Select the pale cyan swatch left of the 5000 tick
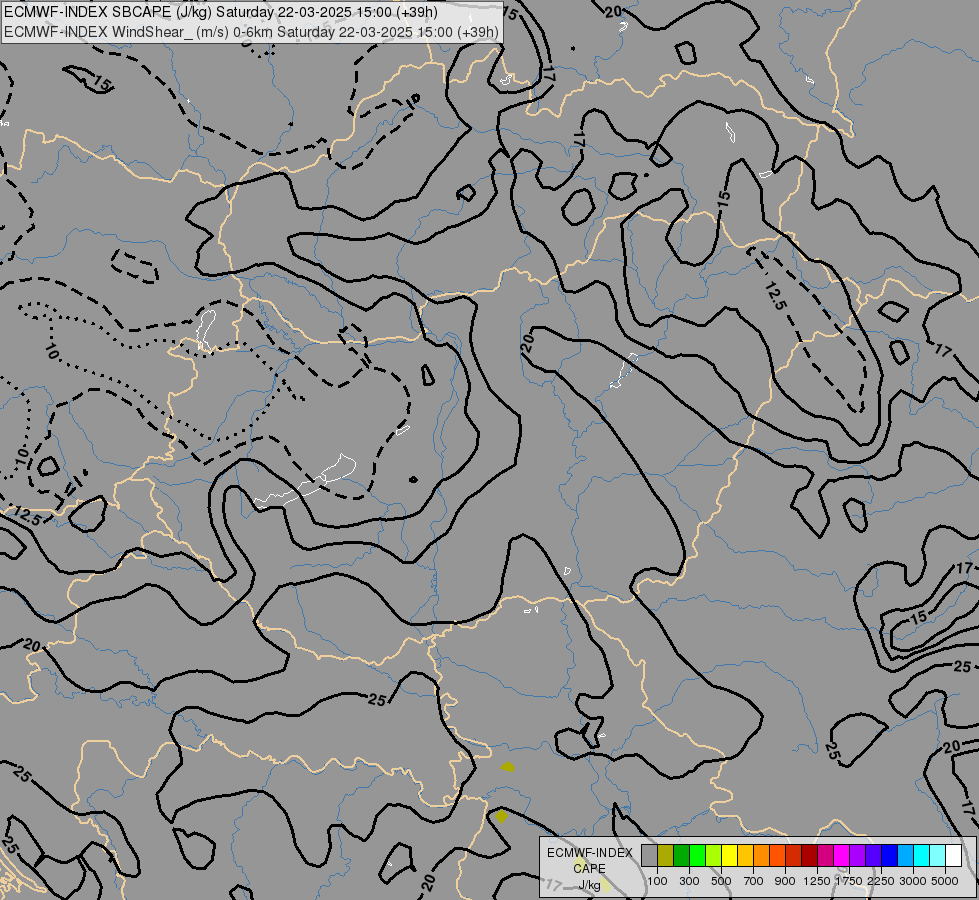This screenshot has height=900, width=979. tap(937, 855)
